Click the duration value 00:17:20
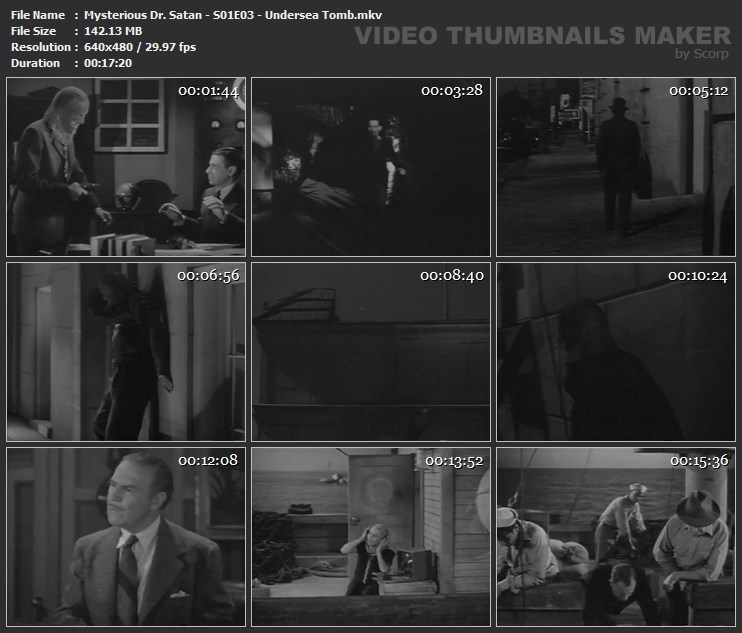Screen dimensions: 742x633 click(x=108, y=63)
